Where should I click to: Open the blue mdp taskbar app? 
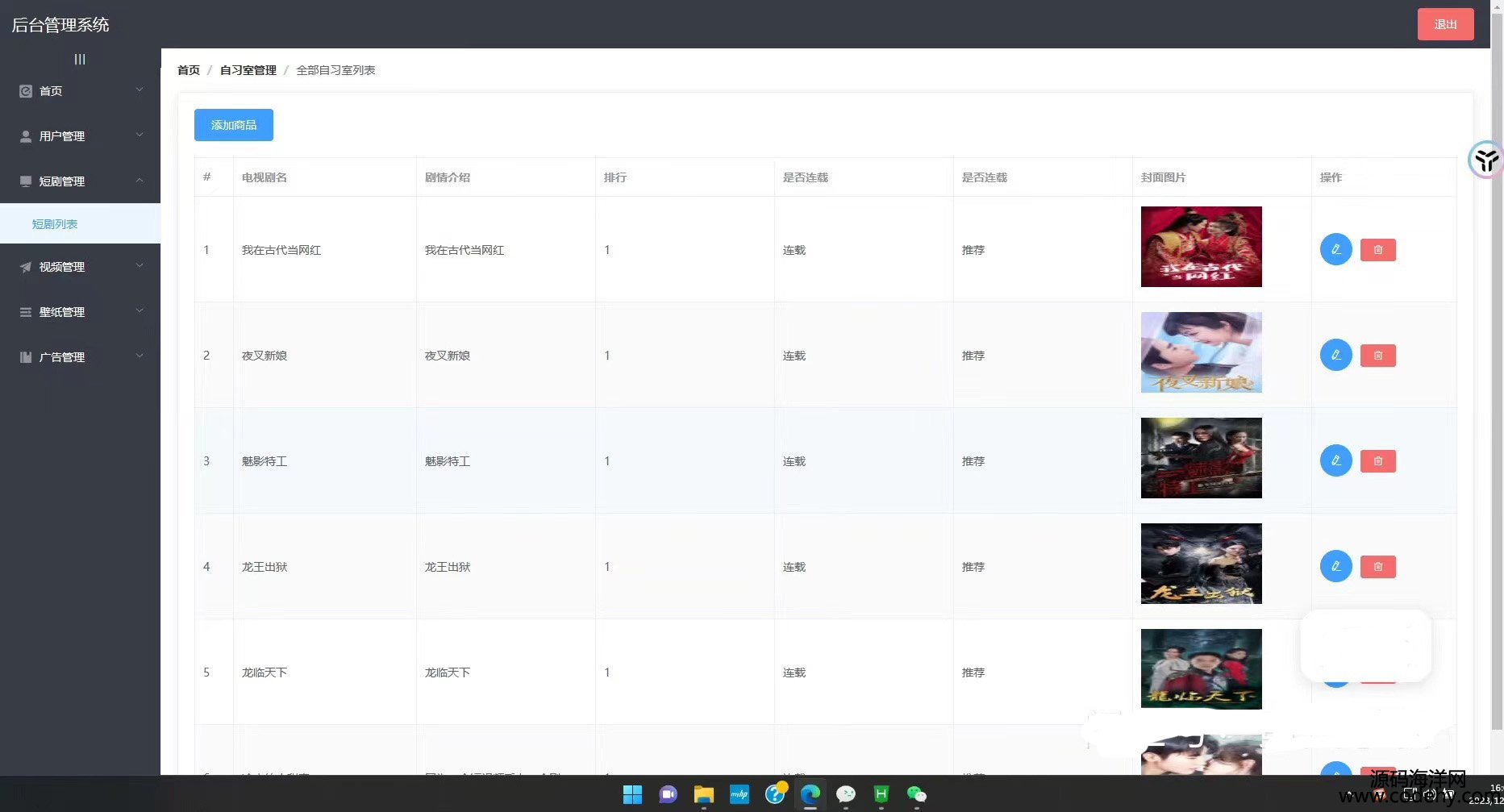(x=739, y=794)
